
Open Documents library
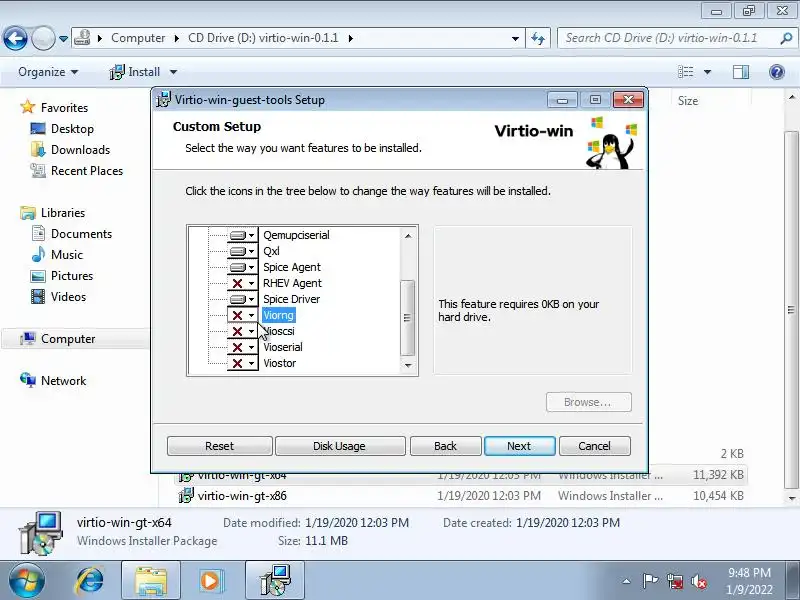(81, 234)
